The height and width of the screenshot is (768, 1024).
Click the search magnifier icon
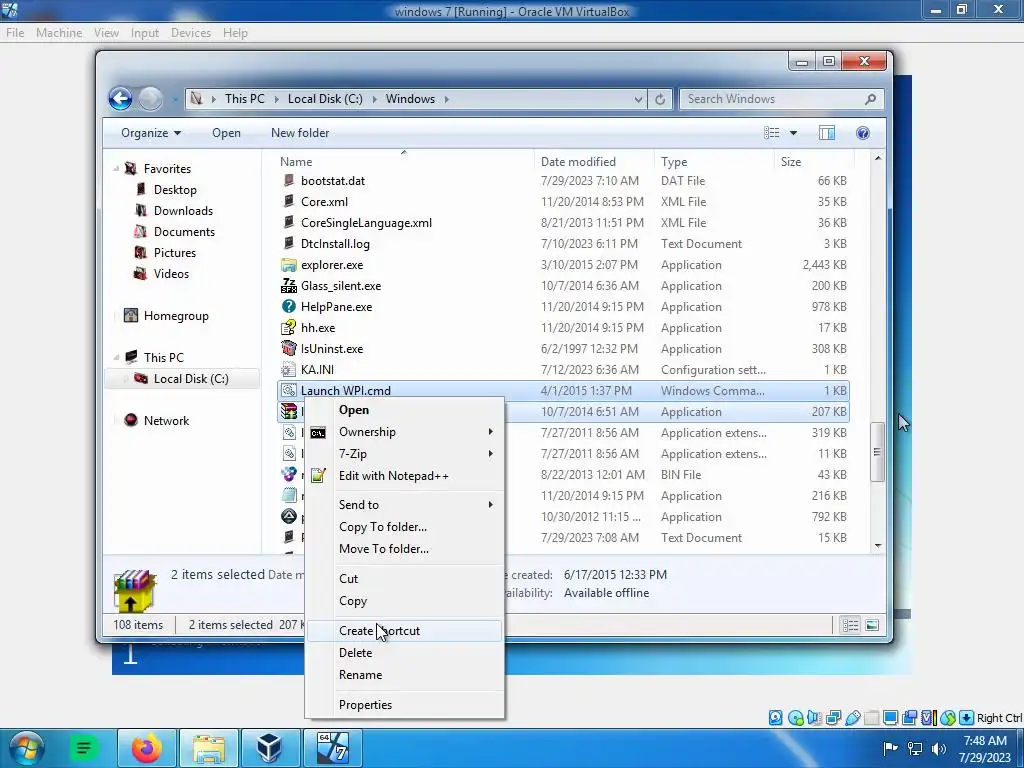click(870, 99)
